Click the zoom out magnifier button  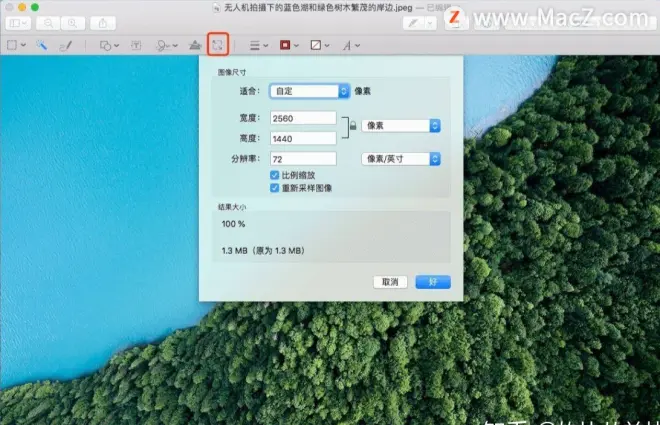(x=48, y=23)
